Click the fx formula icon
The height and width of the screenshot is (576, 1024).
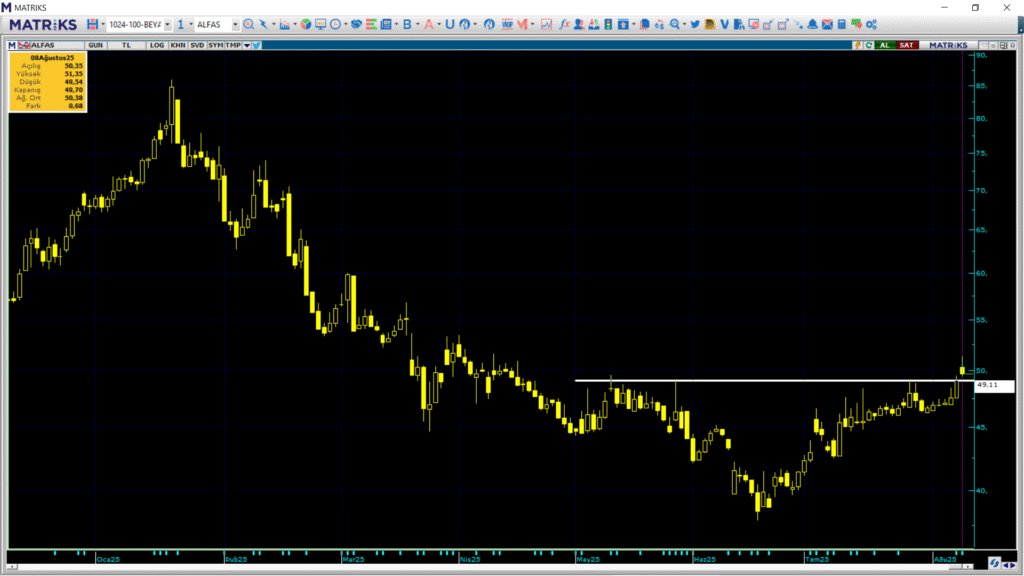(x=564, y=24)
